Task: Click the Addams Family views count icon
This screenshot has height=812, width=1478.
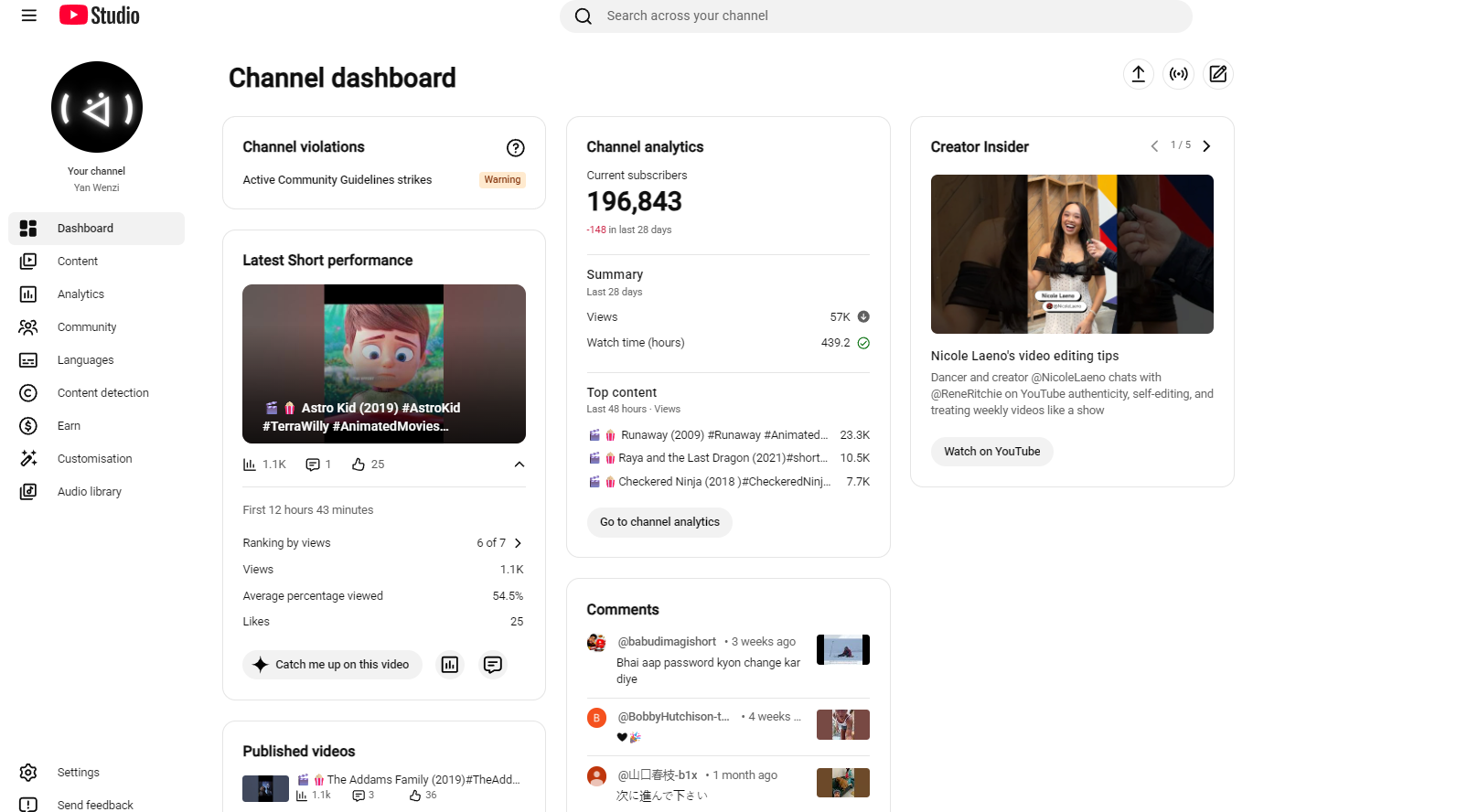Action: click(x=302, y=796)
